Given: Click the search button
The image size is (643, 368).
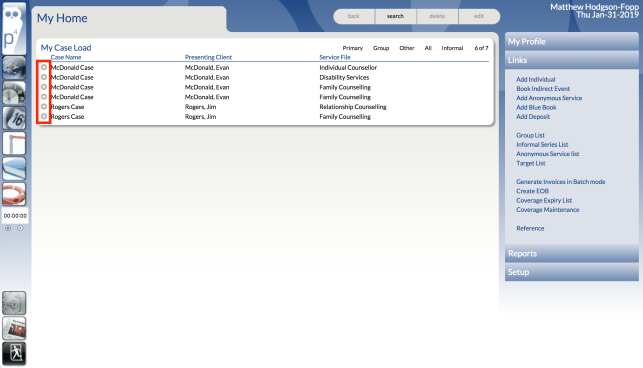Looking at the screenshot, I should [x=395, y=16].
